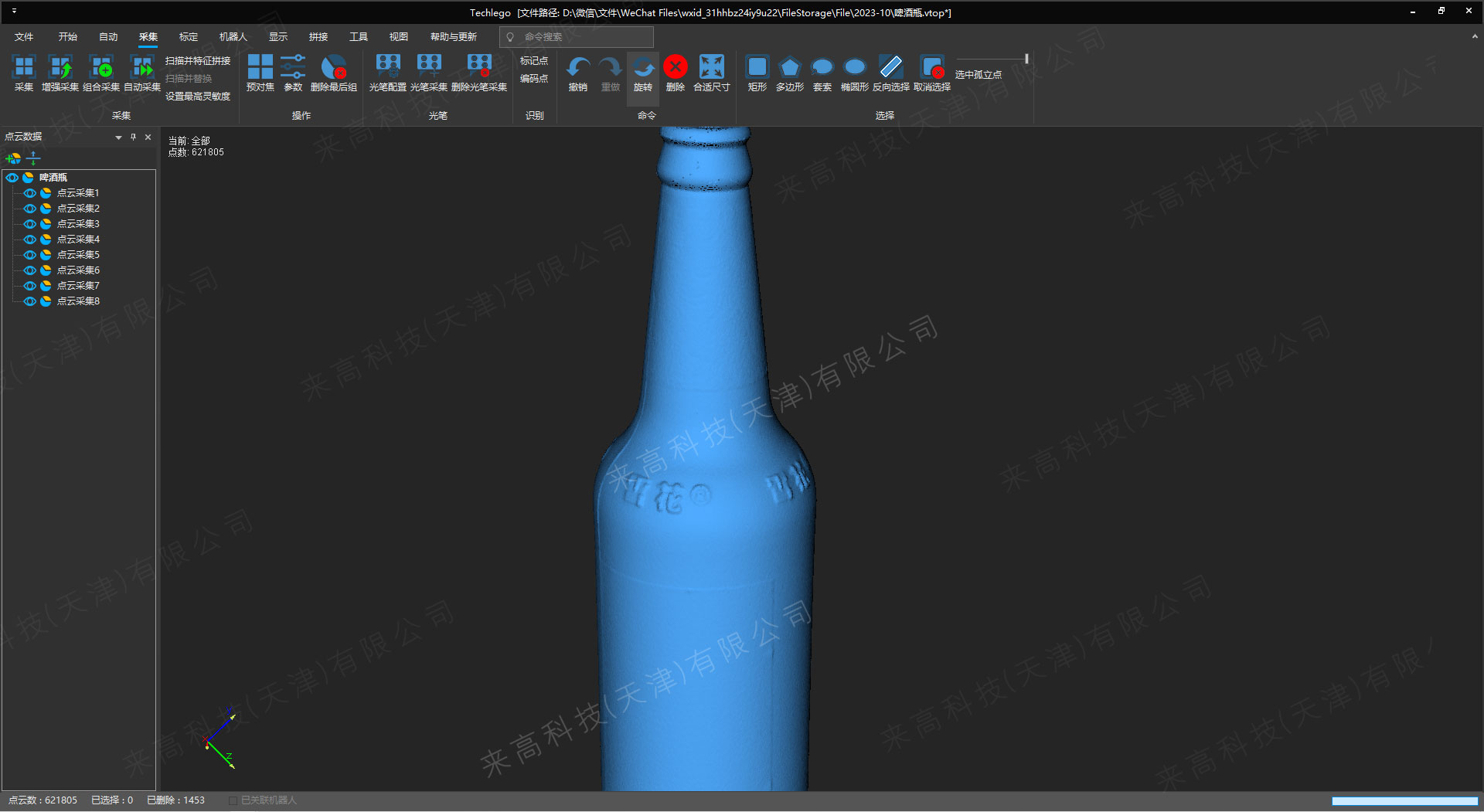Click the 组合采集 combined capture icon
Screen dimensions: 1484x812
[101, 68]
